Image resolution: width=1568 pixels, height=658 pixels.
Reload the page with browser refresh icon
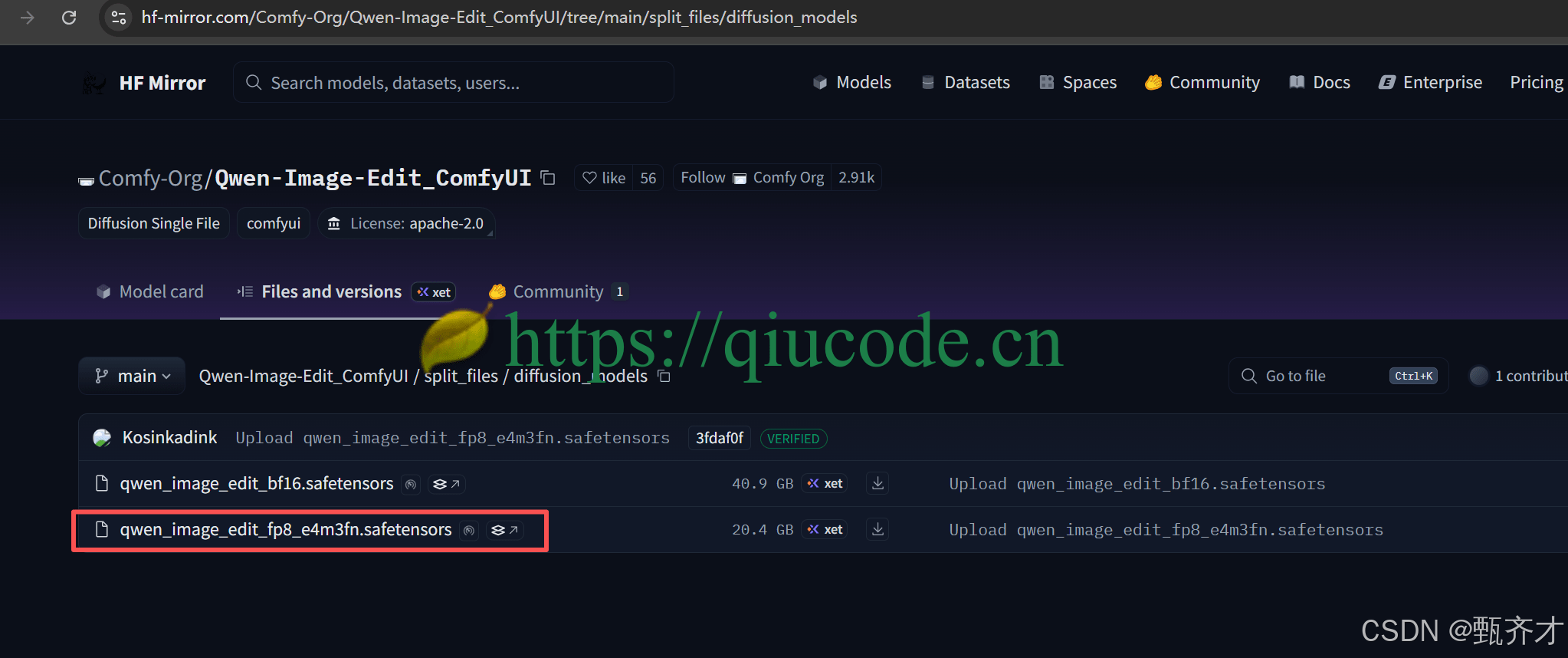click(69, 17)
